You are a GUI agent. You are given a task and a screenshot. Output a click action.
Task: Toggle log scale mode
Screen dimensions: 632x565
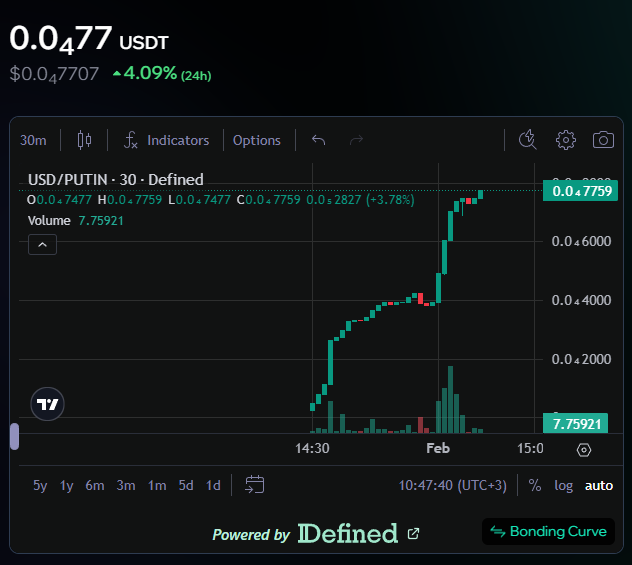click(563, 486)
